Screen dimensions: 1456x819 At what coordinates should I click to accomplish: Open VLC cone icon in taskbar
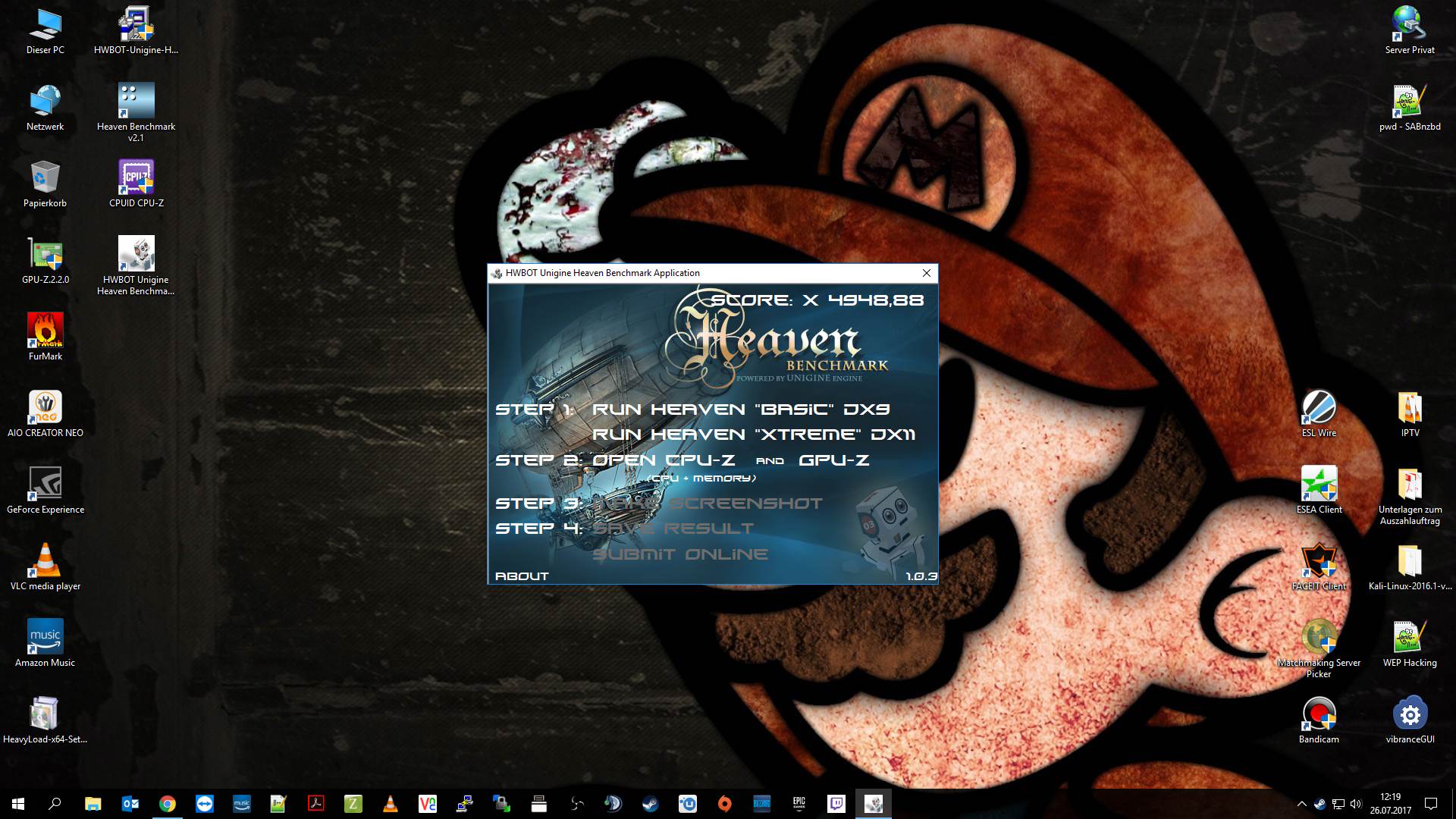tap(390, 804)
